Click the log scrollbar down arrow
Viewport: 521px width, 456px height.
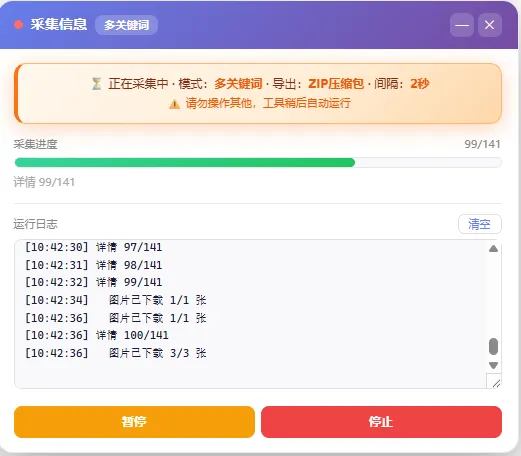click(x=493, y=365)
